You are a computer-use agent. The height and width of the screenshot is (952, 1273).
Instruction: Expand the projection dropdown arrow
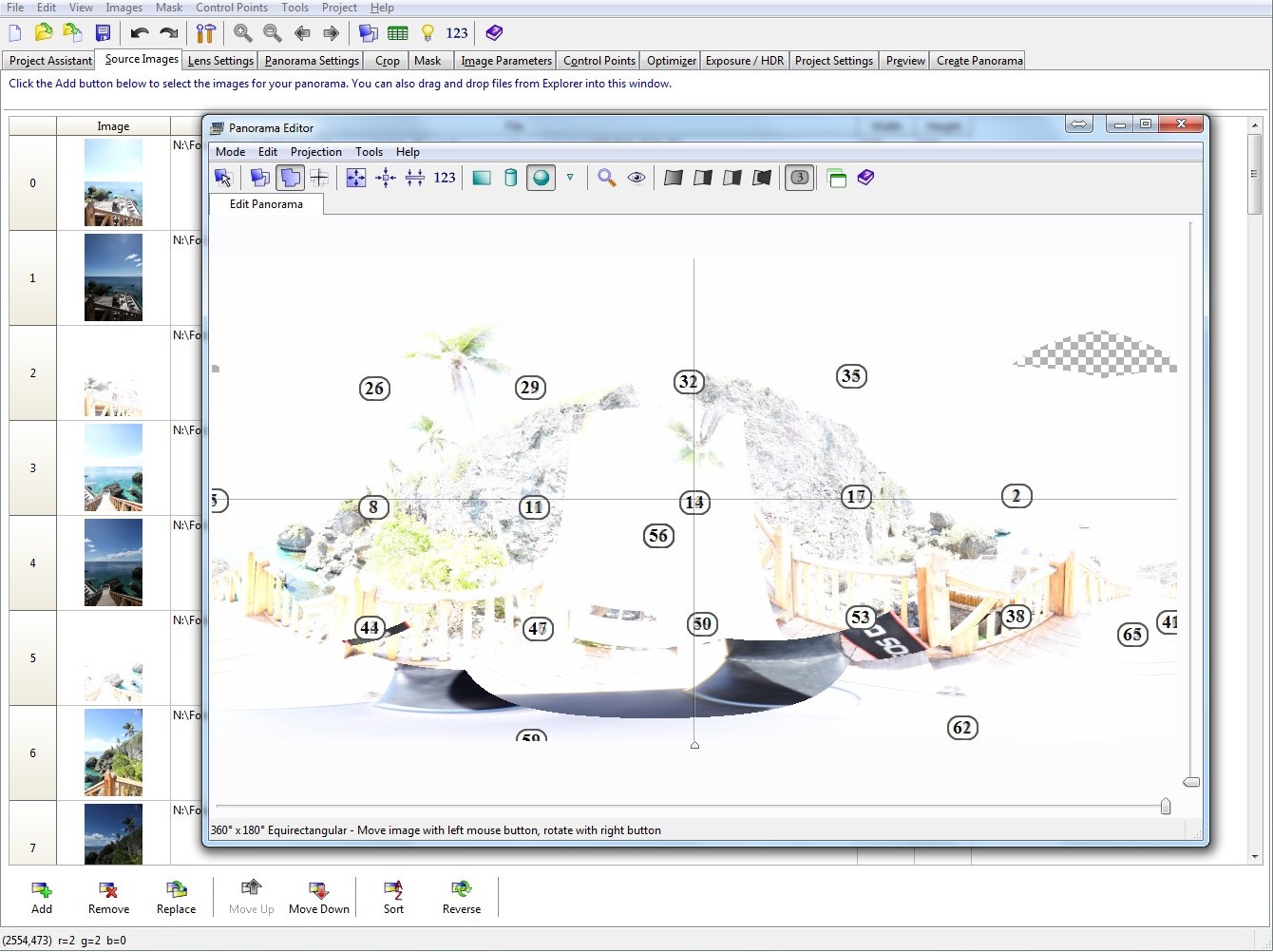click(570, 178)
